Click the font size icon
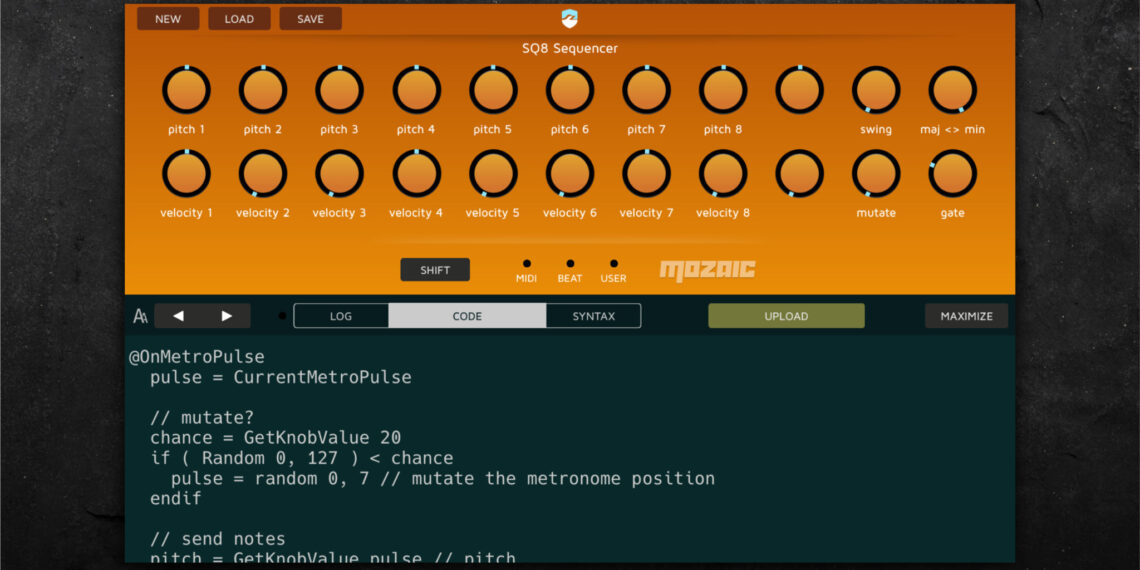 click(x=140, y=316)
